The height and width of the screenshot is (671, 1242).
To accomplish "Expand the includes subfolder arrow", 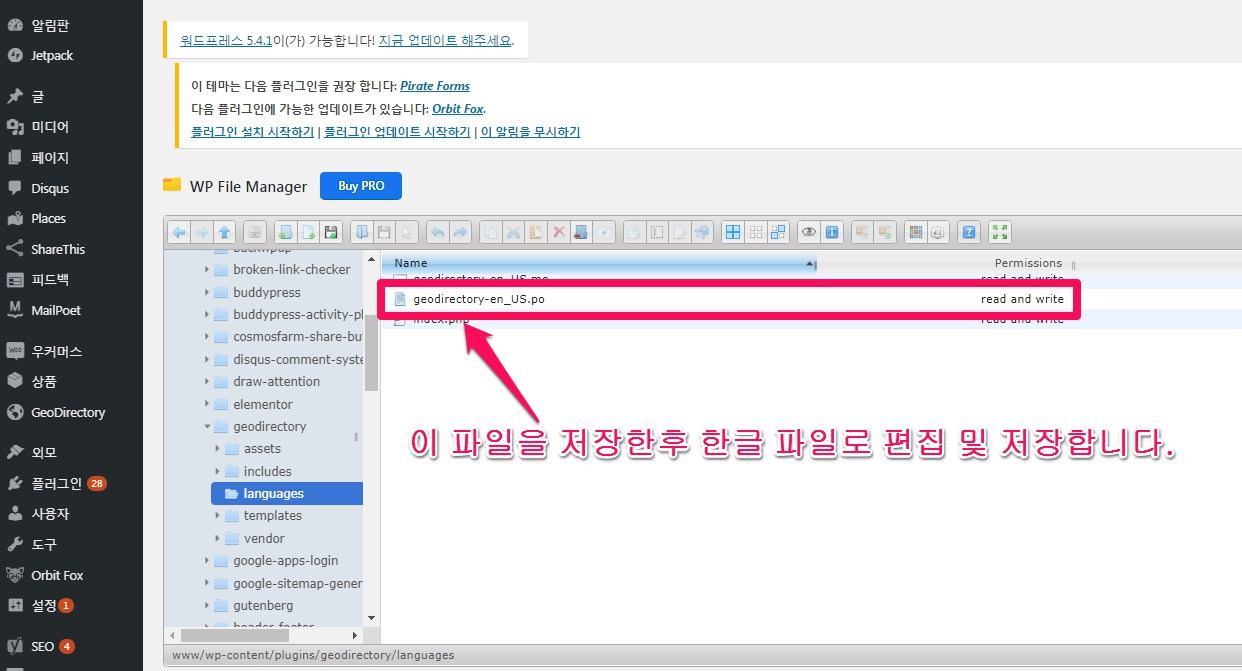I will [x=218, y=471].
